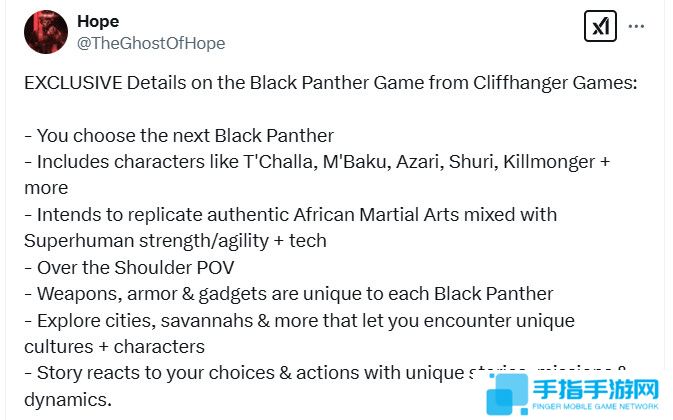Open the Hope display name link
This screenshot has width=673, height=420.
98,21
